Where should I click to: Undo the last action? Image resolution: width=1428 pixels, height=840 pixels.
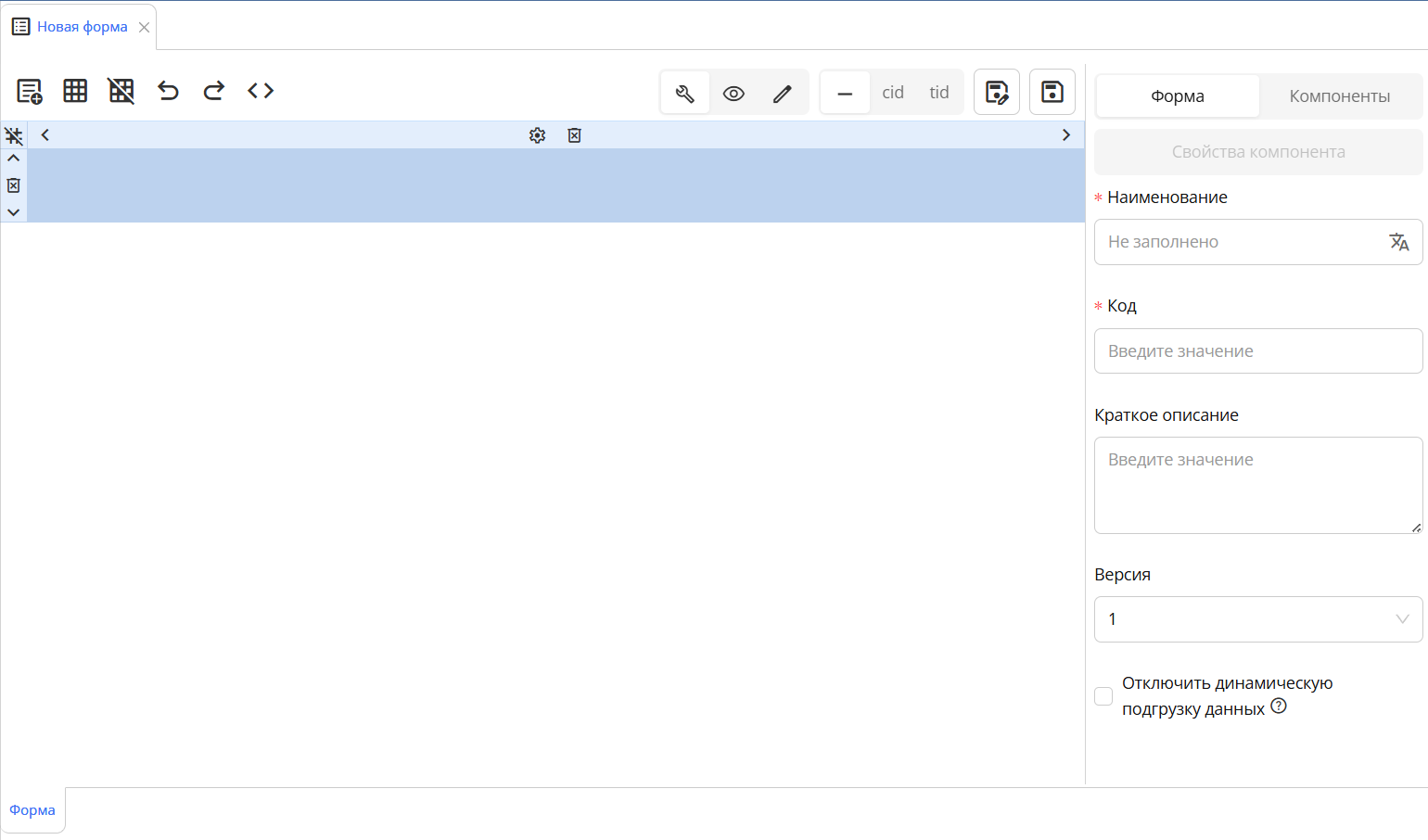click(x=168, y=91)
